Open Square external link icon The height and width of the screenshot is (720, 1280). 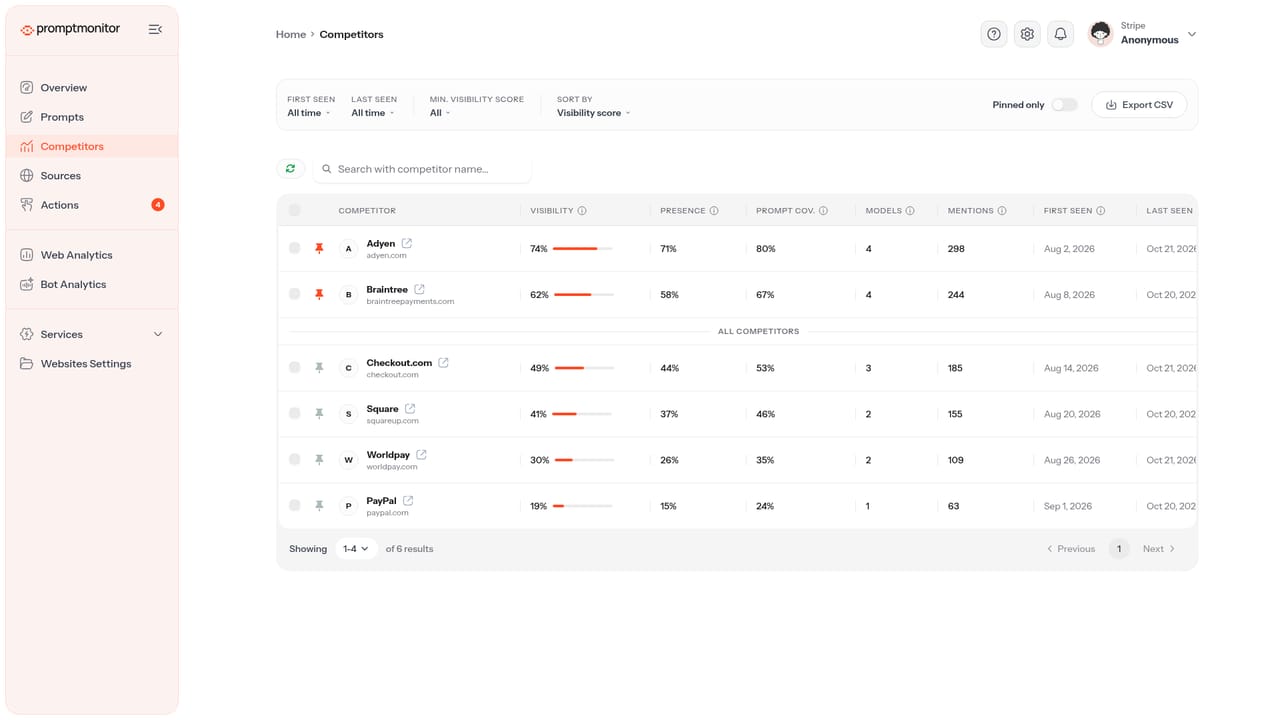[x=410, y=408]
